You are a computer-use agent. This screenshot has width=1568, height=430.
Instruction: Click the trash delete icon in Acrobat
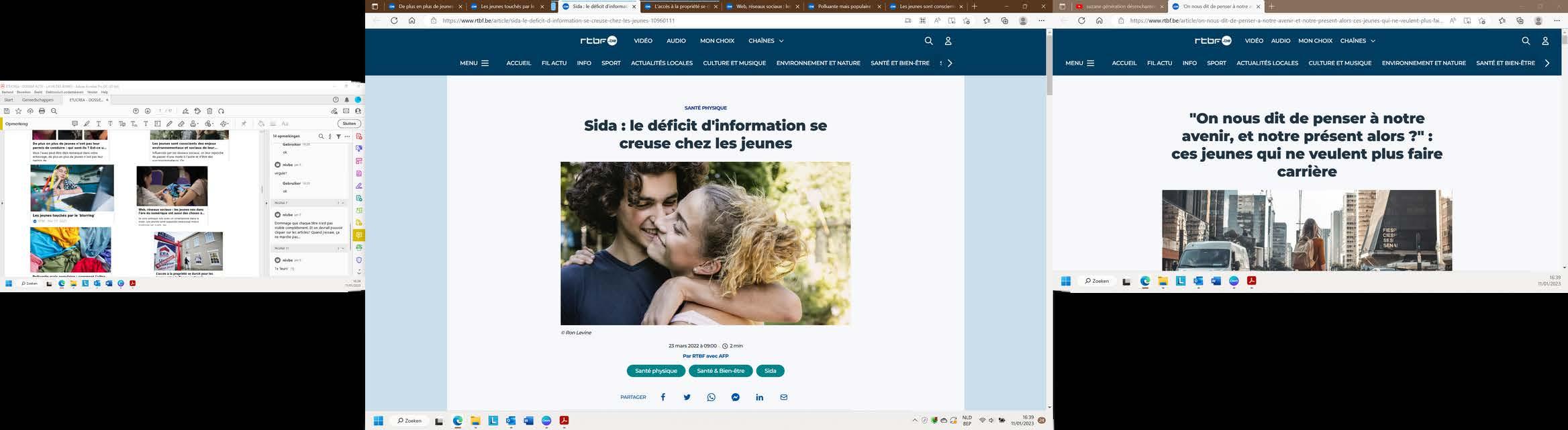pos(209,111)
